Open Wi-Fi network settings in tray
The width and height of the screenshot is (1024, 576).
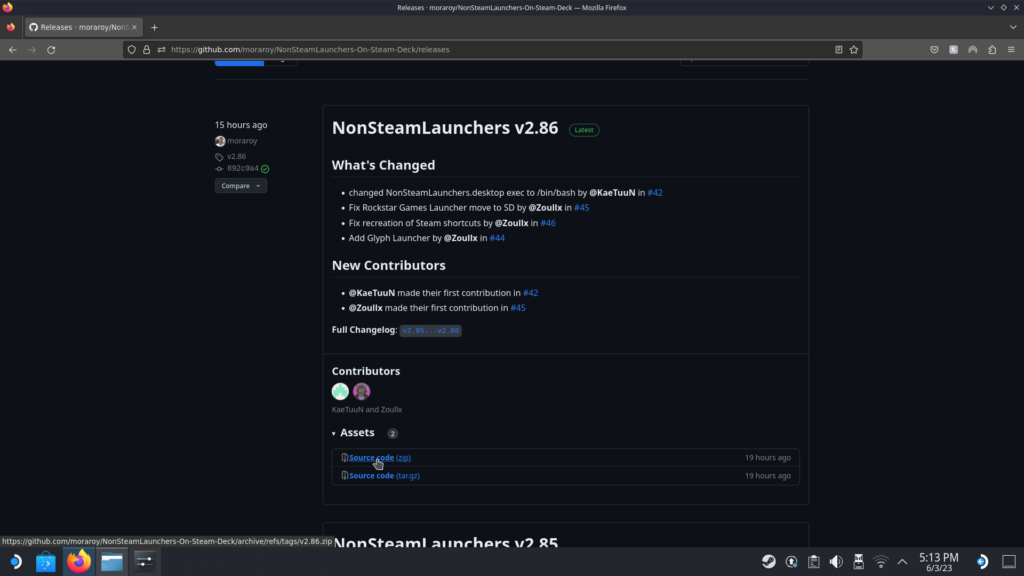click(x=881, y=561)
